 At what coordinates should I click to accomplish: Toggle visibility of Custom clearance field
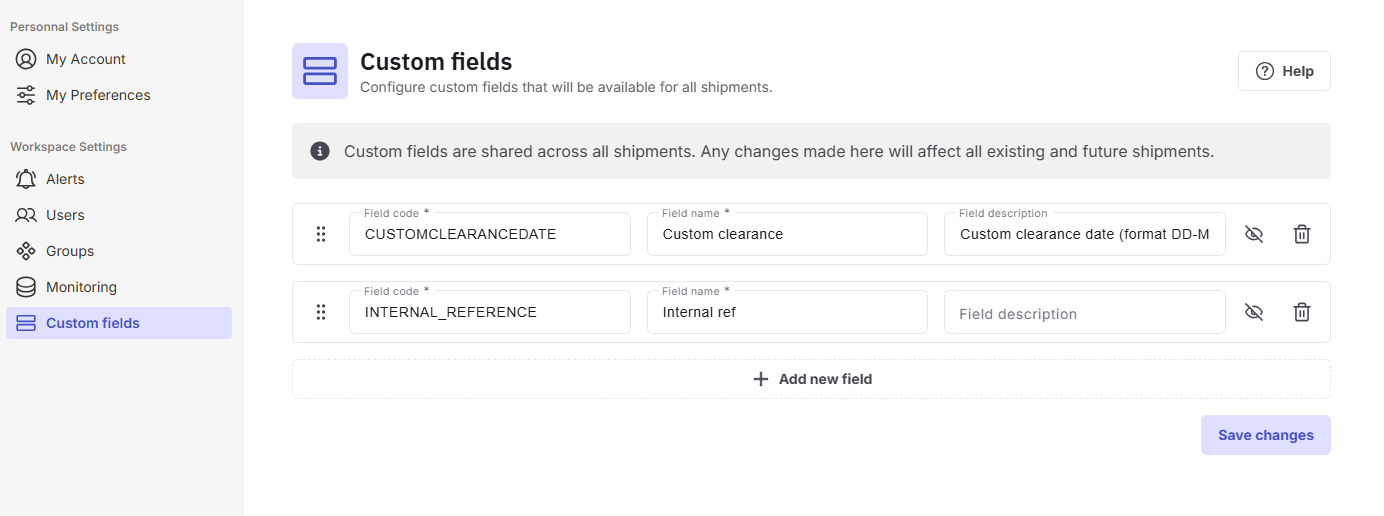coord(1254,234)
